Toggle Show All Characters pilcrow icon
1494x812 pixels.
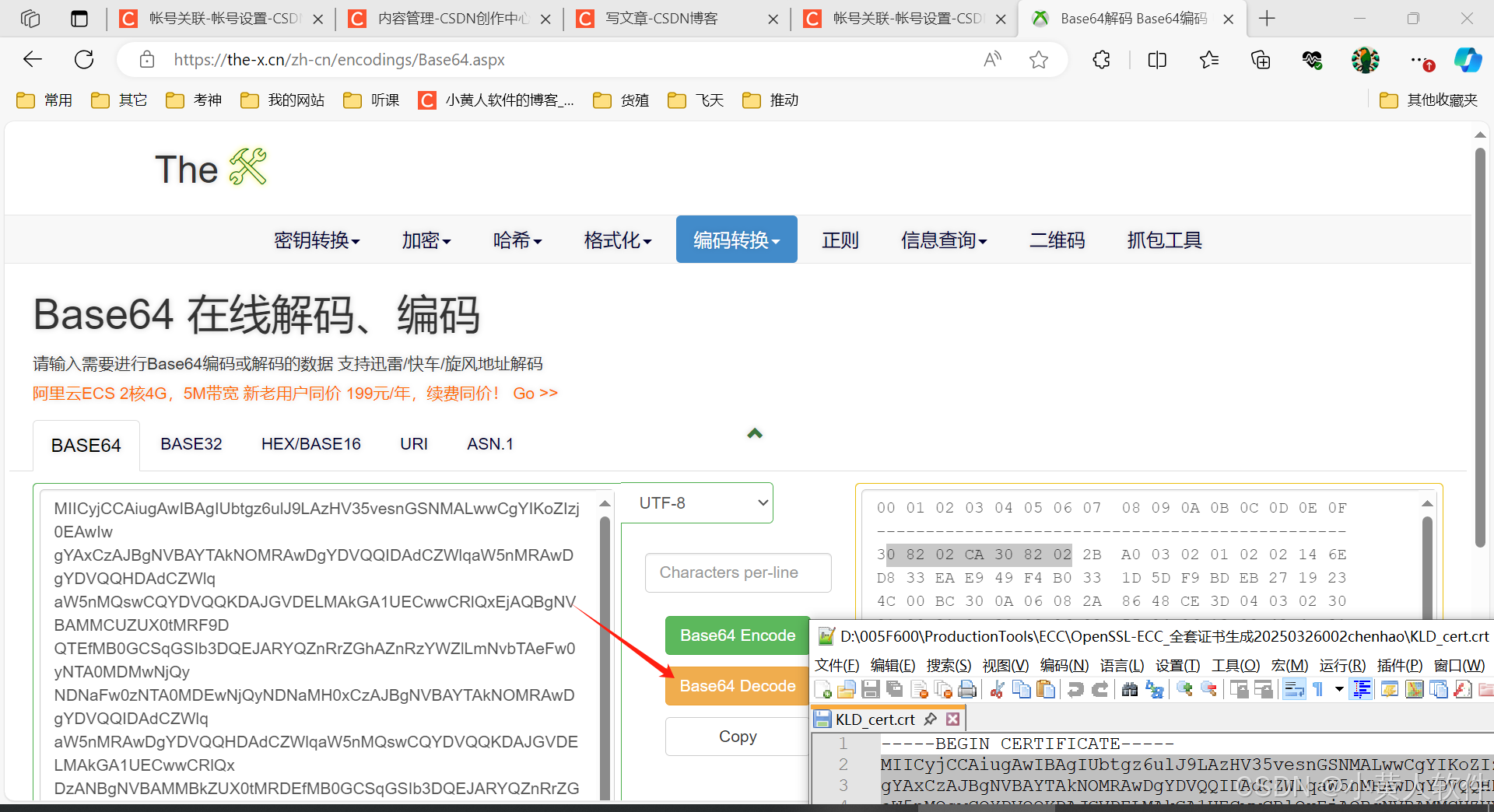click(1318, 689)
